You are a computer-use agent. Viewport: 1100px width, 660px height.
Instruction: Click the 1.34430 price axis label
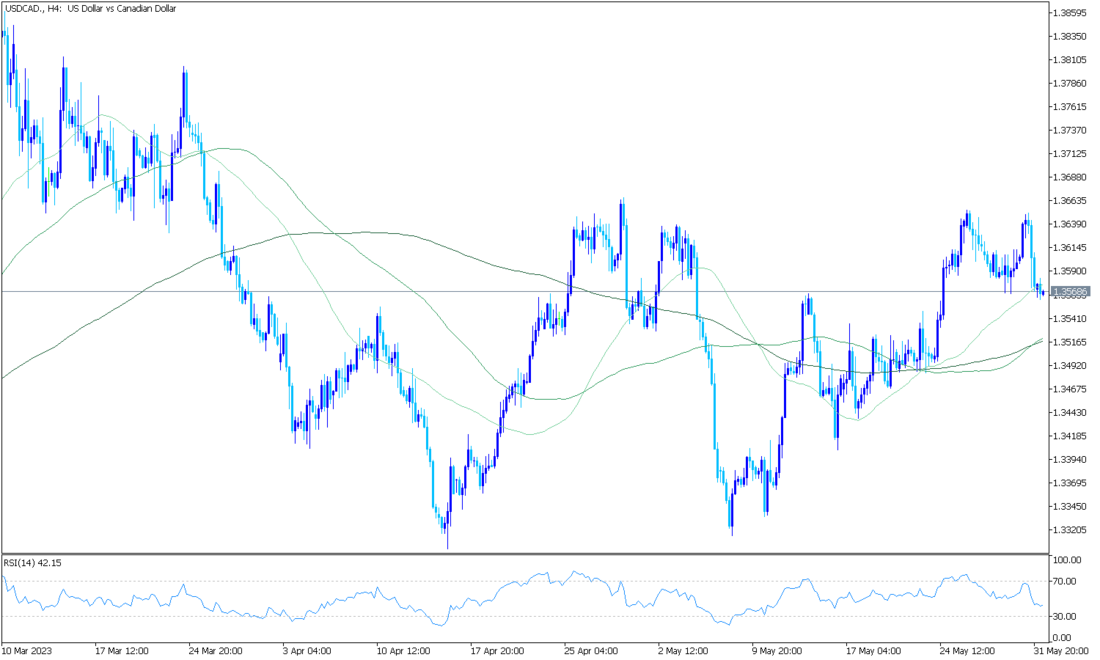point(1071,412)
